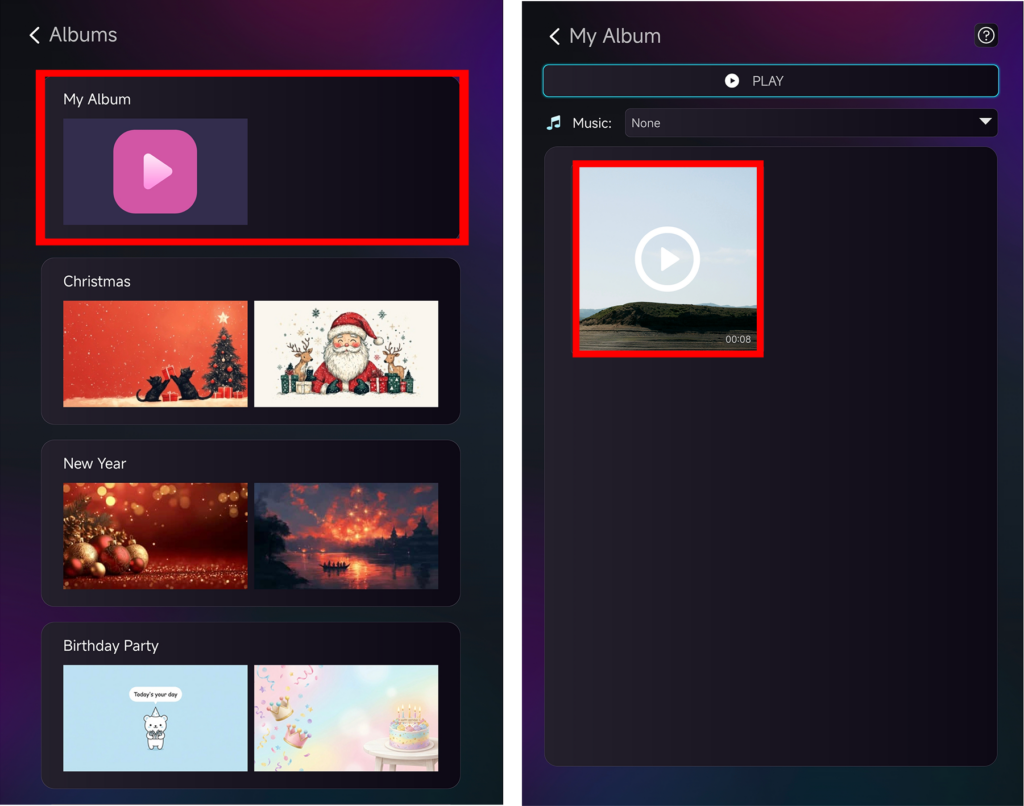Select the Christmas tree with cats thumbnail
Image resolution: width=1024 pixels, height=806 pixels.
point(155,354)
